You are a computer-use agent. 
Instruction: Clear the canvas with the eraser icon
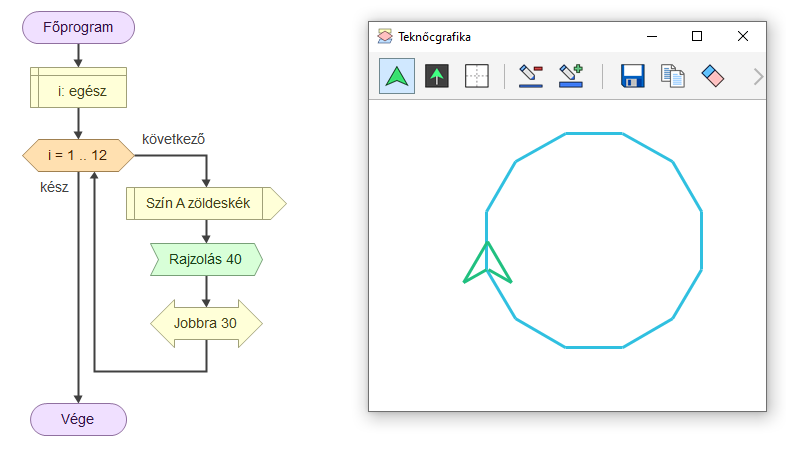click(712, 76)
